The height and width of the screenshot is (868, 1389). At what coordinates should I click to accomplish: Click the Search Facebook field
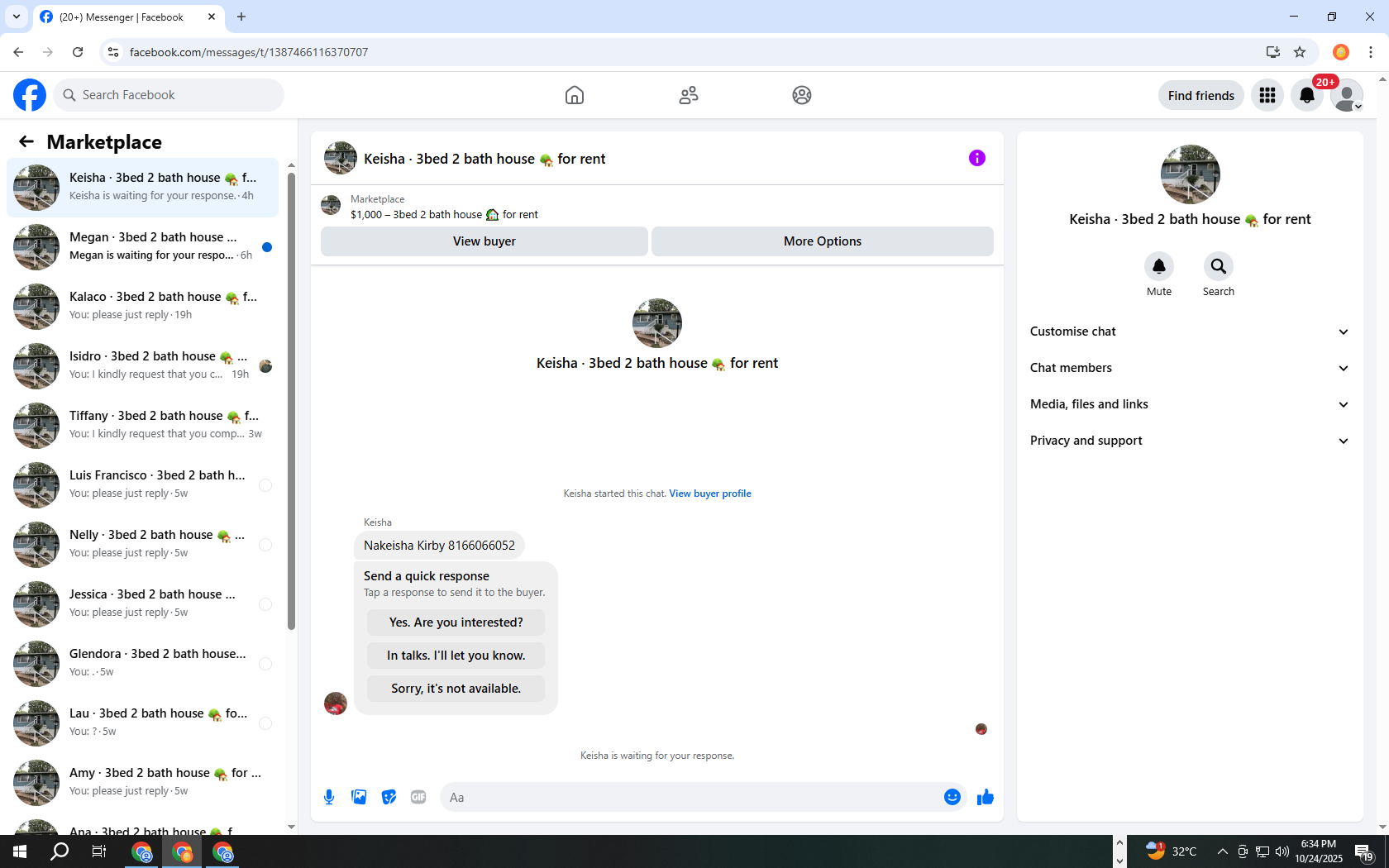[x=169, y=95]
